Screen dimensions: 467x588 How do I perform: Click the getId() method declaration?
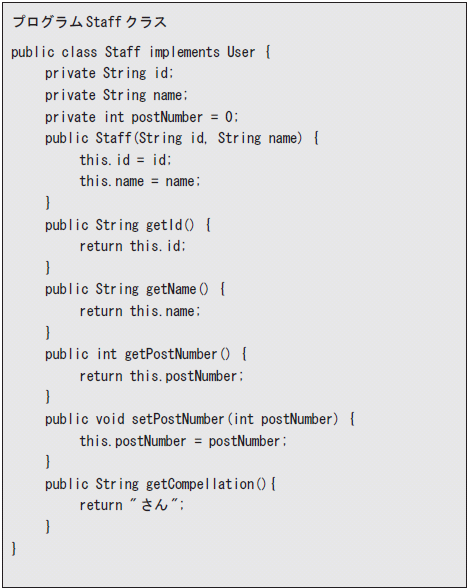(128, 225)
